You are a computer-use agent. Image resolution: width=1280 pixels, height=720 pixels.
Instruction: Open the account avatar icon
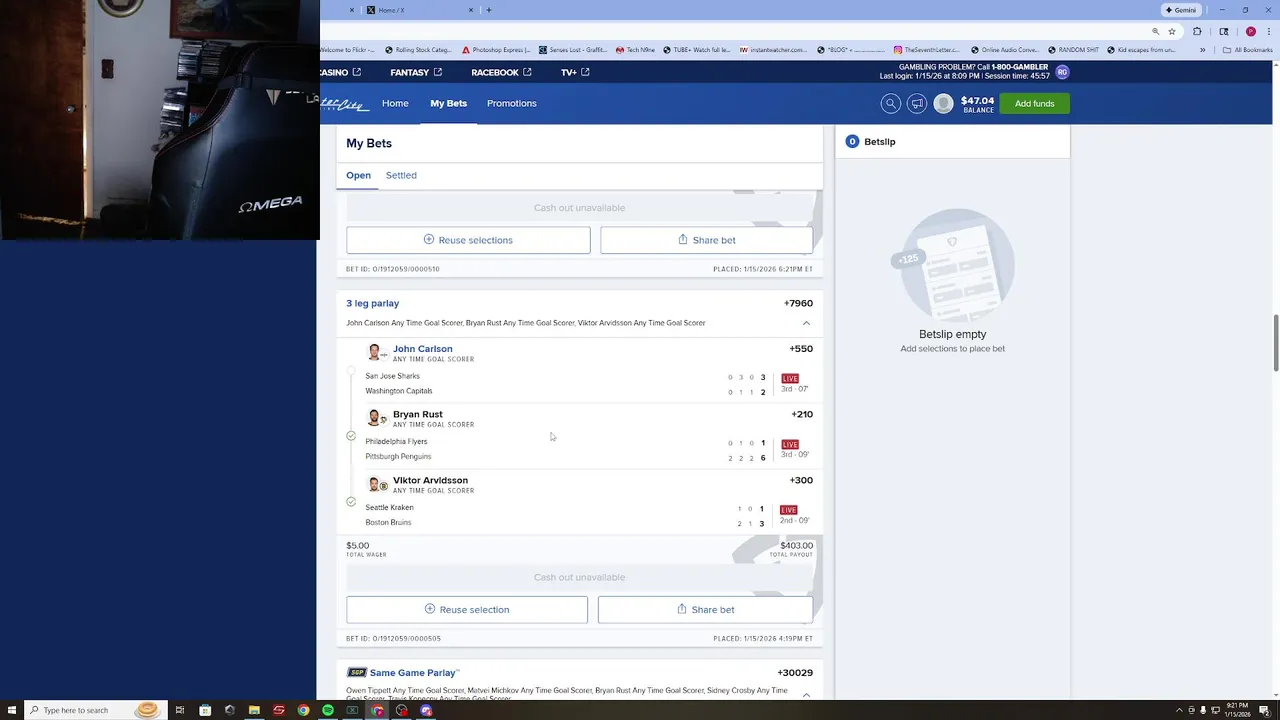tap(943, 103)
